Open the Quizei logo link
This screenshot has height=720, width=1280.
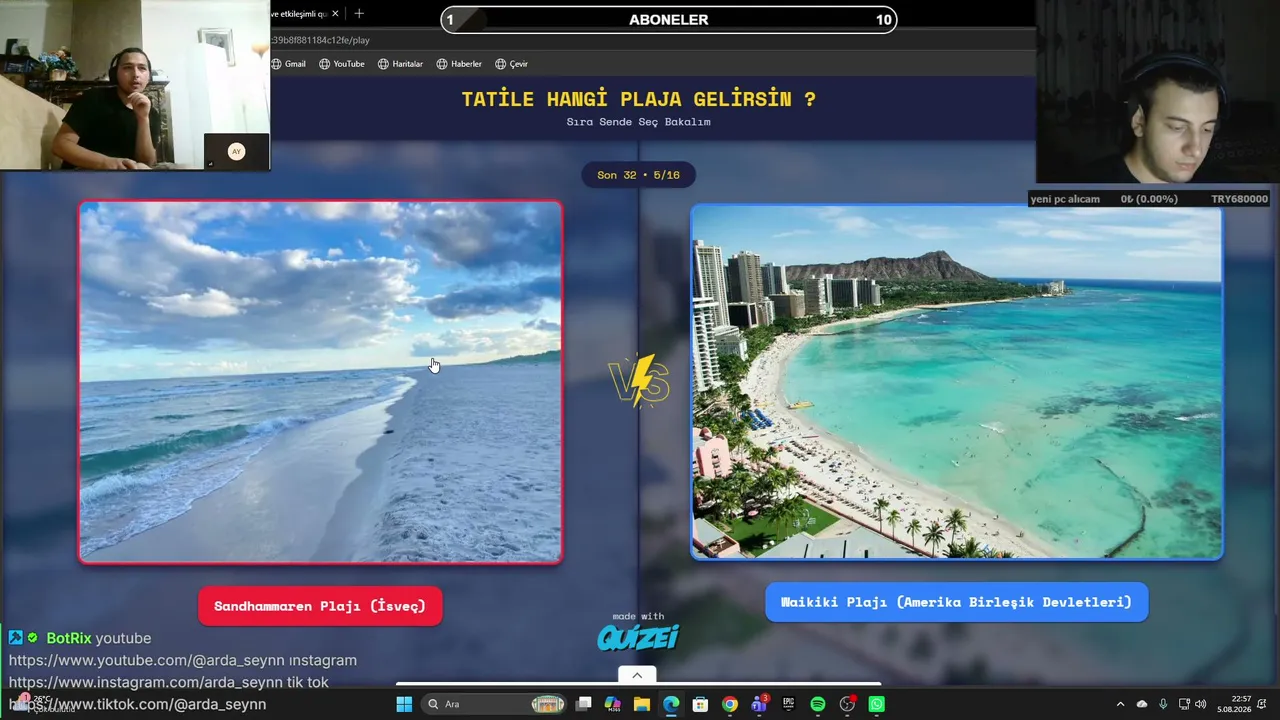pos(638,637)
